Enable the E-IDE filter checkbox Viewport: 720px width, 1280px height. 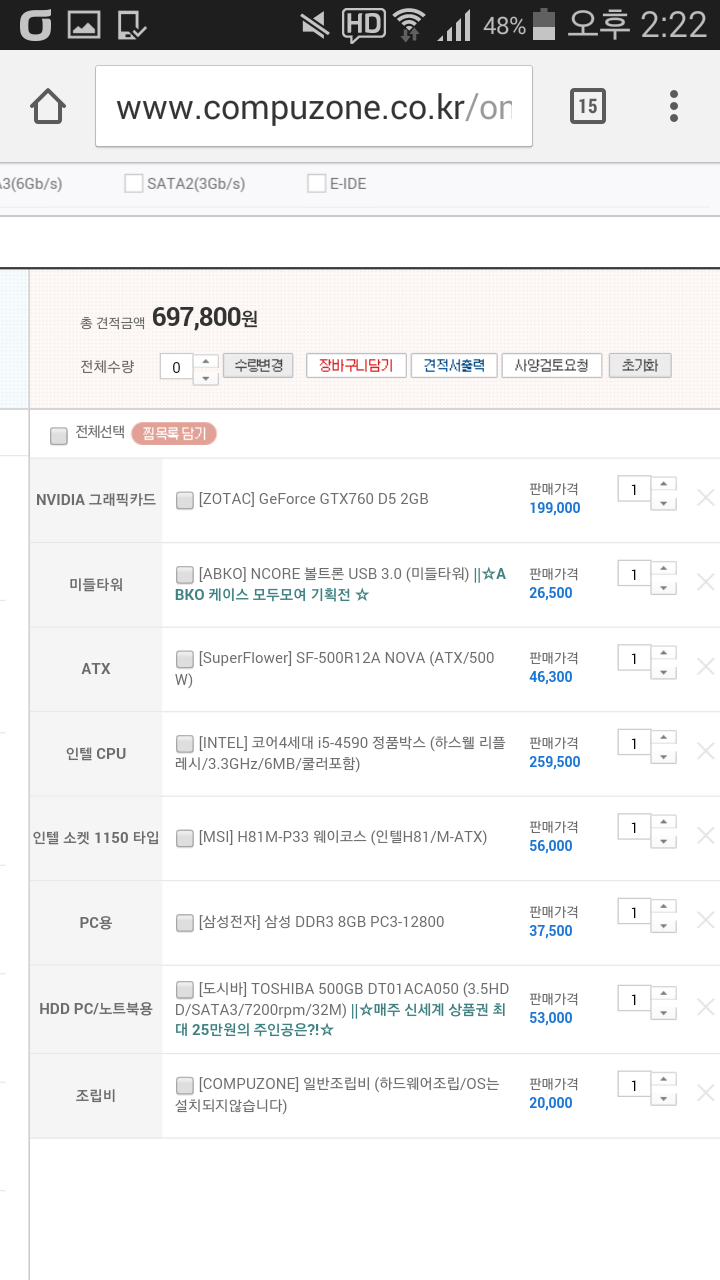pyautogui.click(x=316, y=184)
